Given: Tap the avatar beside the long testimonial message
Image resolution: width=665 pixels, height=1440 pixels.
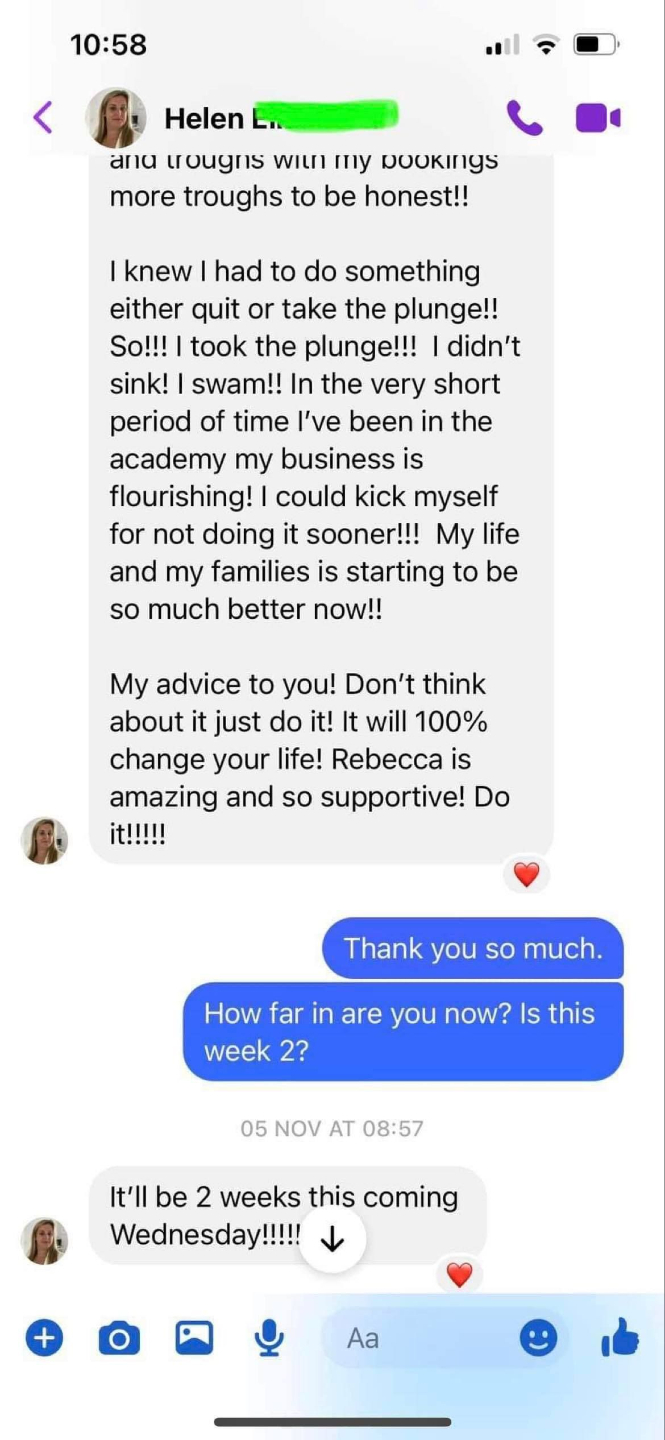Looking at the screenshot, I should click(x=45, y=840).
